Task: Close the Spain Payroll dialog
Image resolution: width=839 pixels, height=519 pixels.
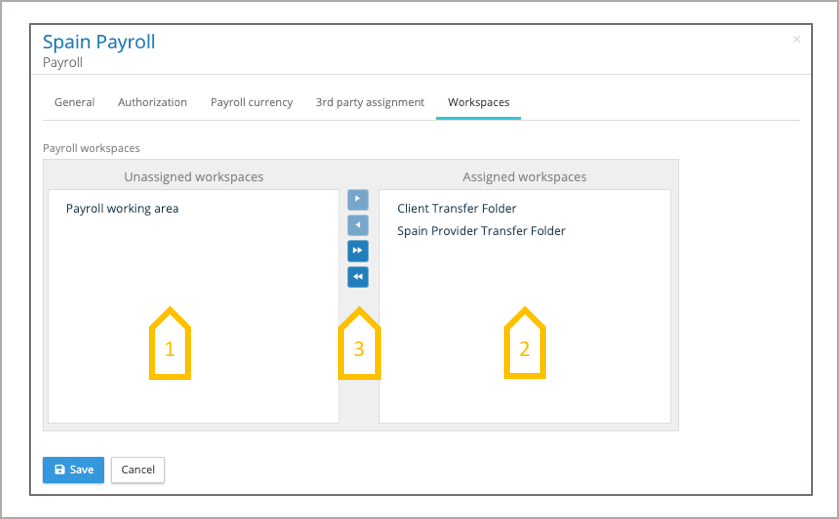Action: coord(796,40)
